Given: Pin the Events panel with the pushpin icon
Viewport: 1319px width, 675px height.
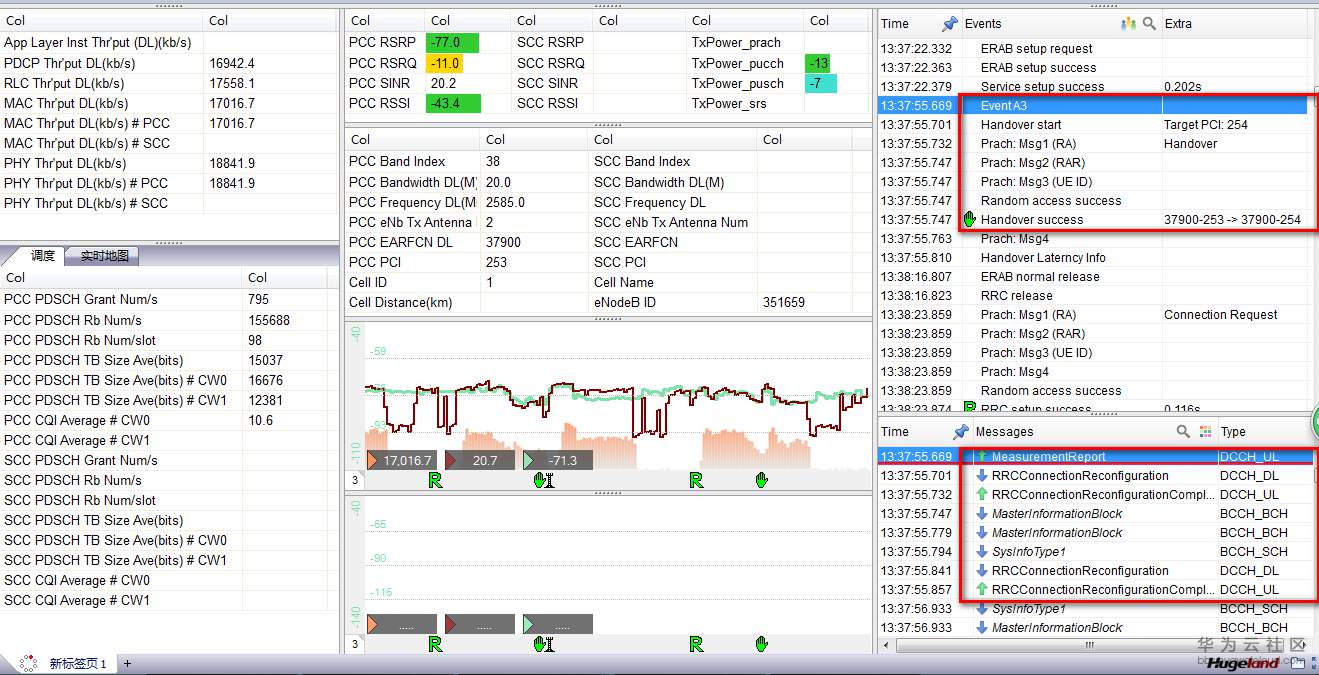Looking at the screenshot, I should 950,24.
